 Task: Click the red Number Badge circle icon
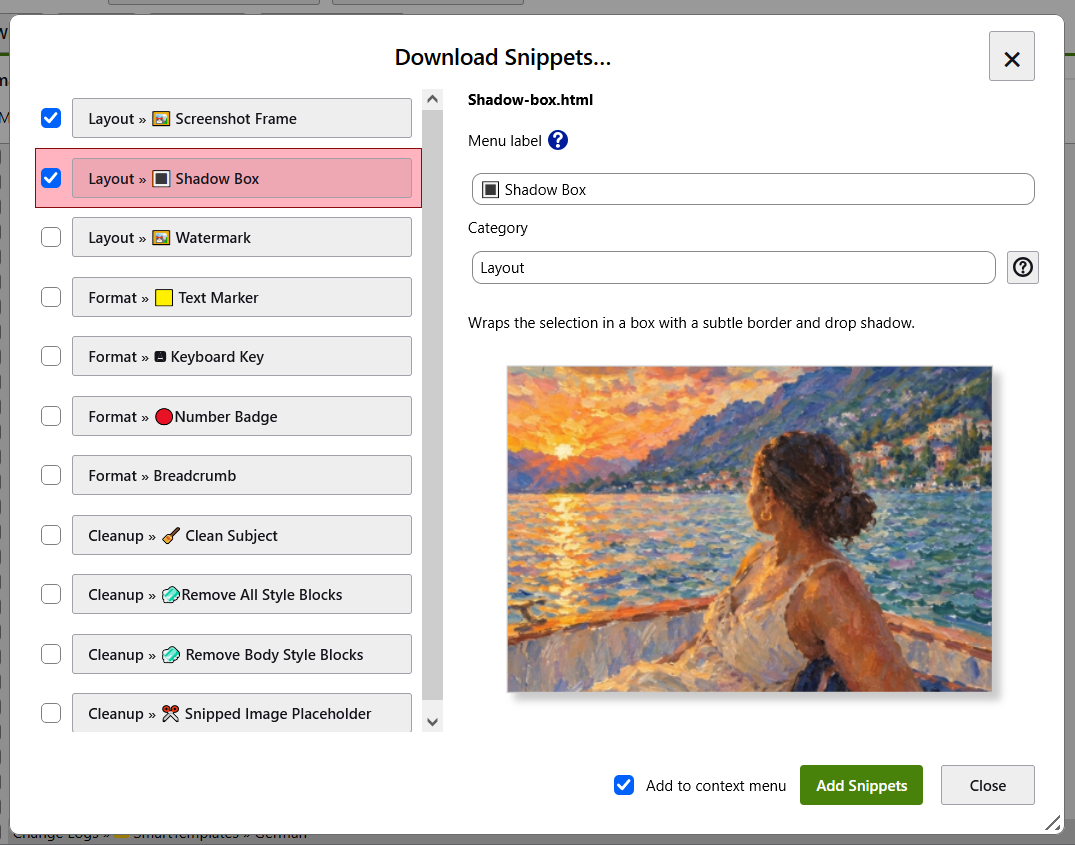(164, 417)
